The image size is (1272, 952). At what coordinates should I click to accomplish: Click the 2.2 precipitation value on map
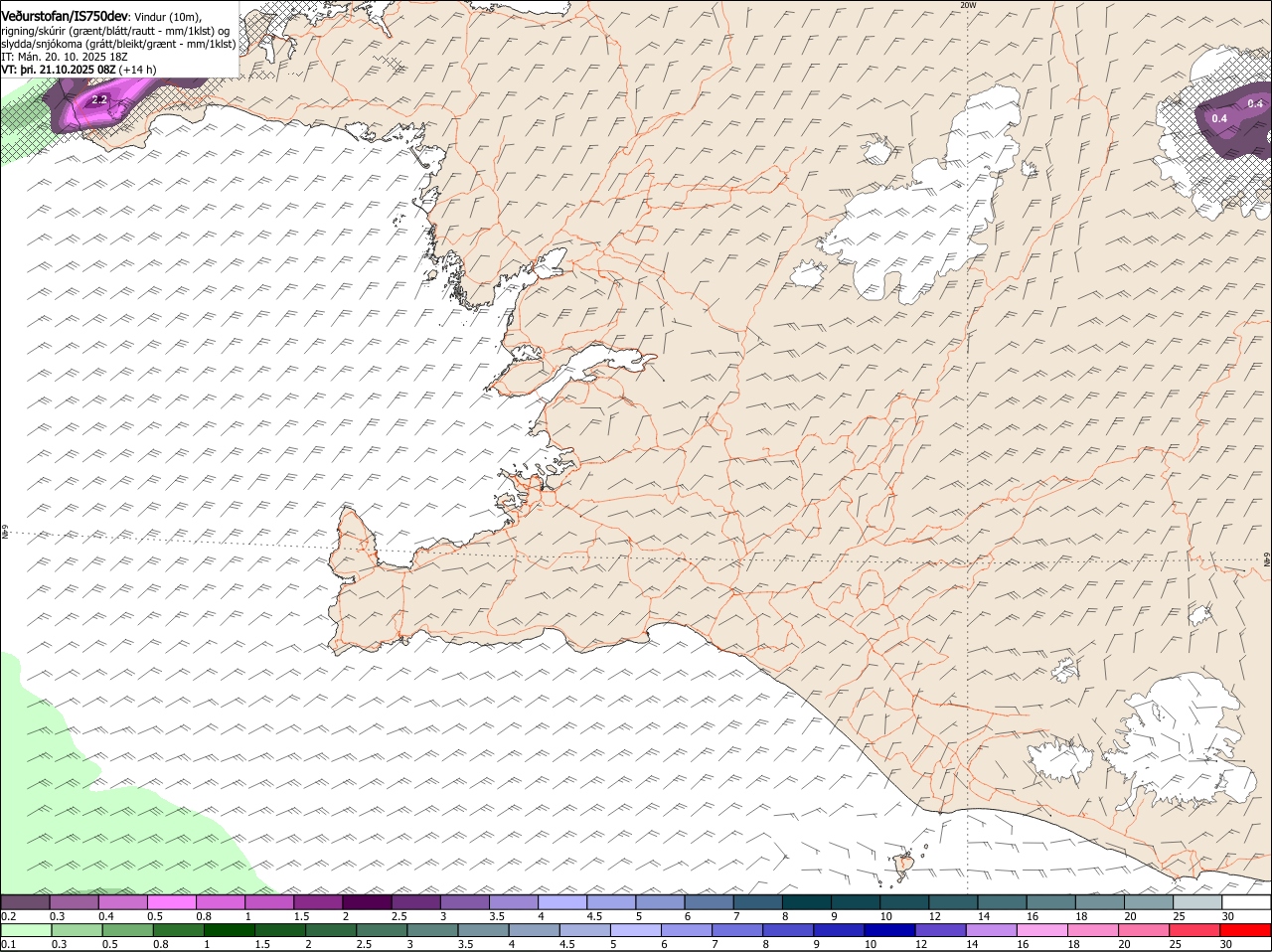tap(99, 100)
